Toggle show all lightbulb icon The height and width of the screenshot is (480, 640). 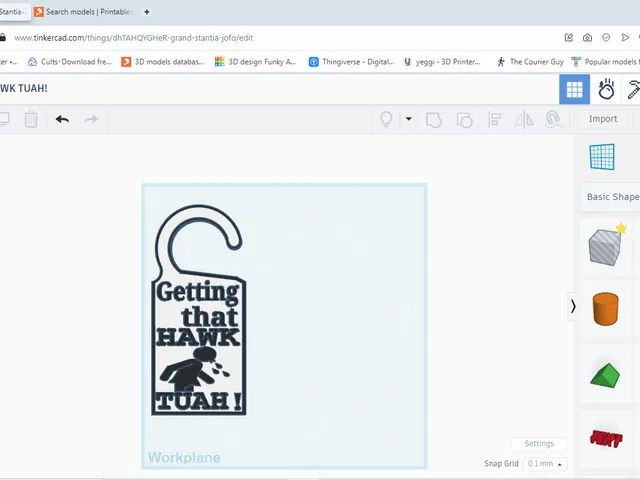[386, 120]
